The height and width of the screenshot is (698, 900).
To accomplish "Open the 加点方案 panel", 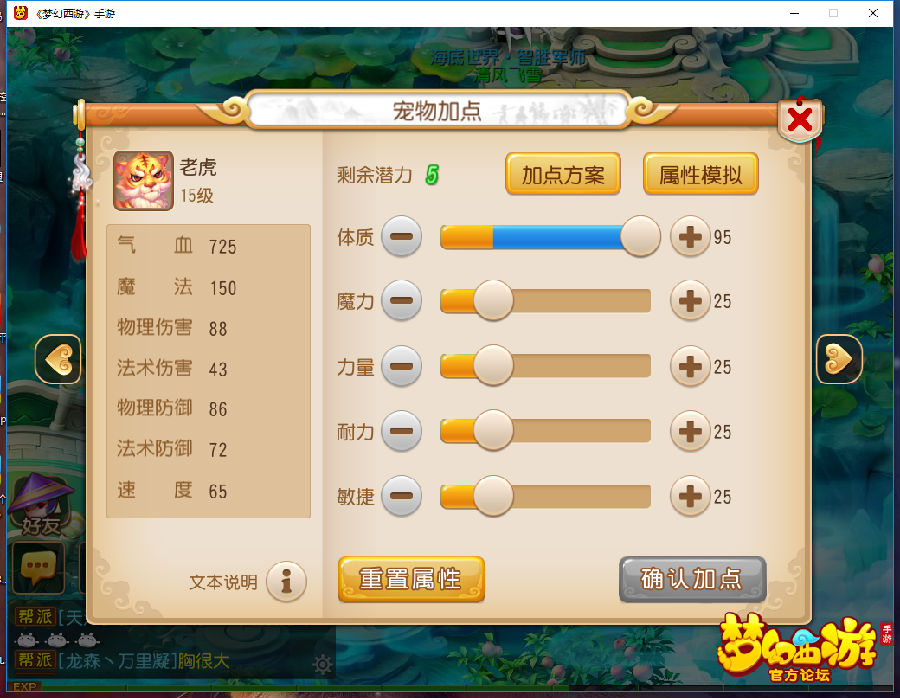I will (x=563, y=174).
